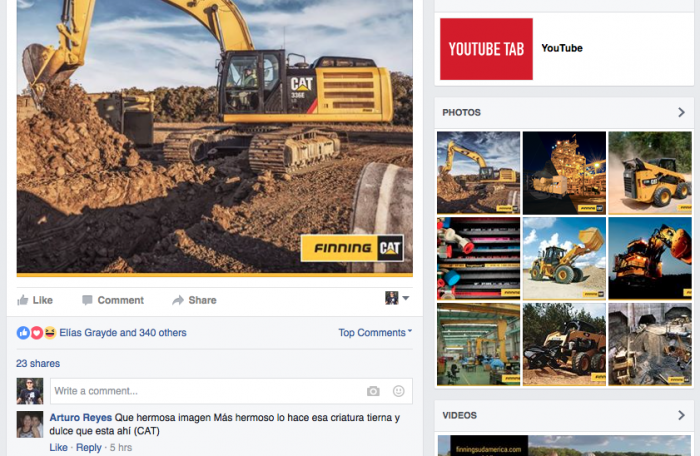The height and width of the screenshot is (456, 700).
Task: Open the YouTube tab link
Action: coord(561,48)
